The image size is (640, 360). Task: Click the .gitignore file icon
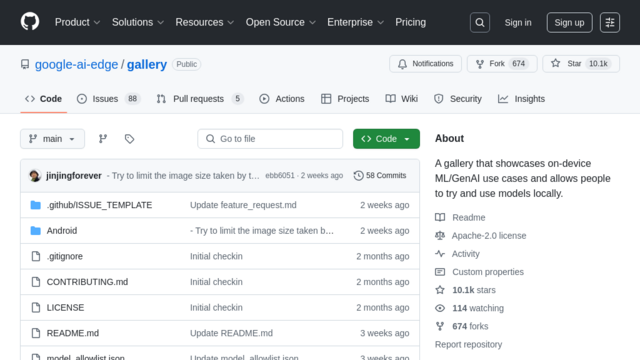coord(36,256)
